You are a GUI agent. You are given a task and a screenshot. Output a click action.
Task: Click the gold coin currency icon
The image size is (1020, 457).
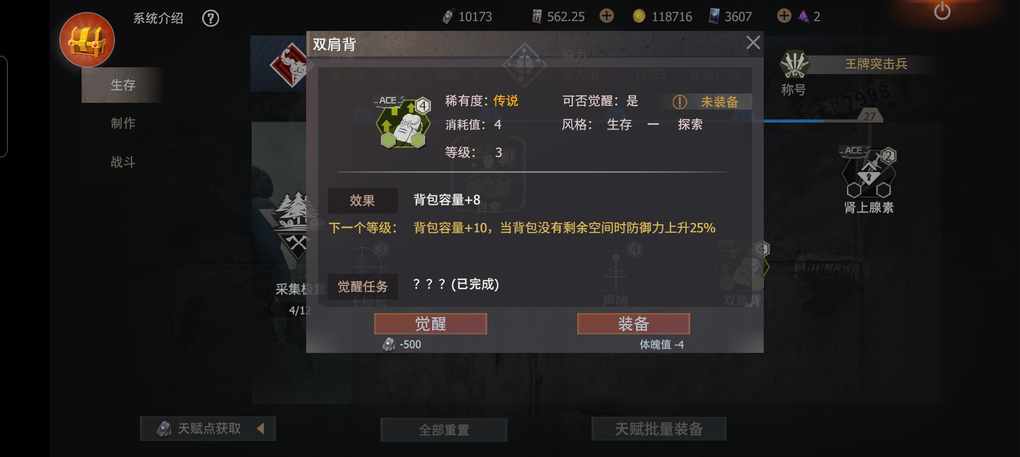tap(639, 16)
